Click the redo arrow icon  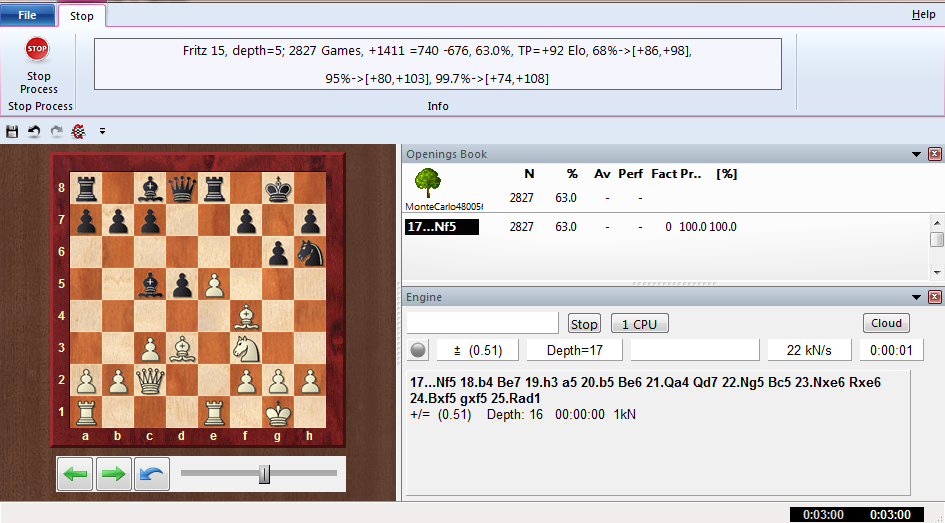coord(56,131)
